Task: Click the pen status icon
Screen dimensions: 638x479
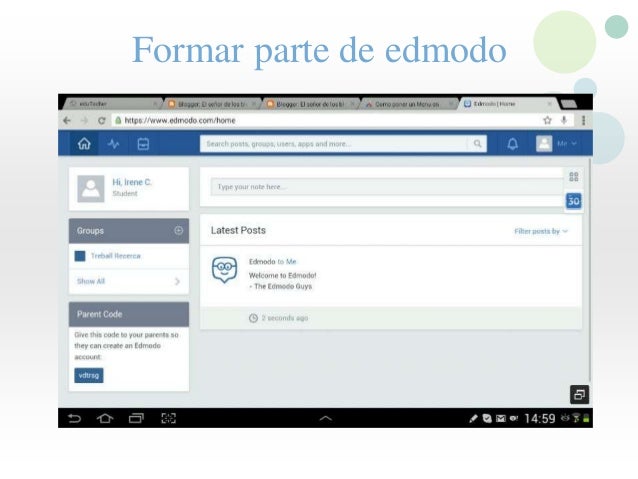Action: click(473, 418)
